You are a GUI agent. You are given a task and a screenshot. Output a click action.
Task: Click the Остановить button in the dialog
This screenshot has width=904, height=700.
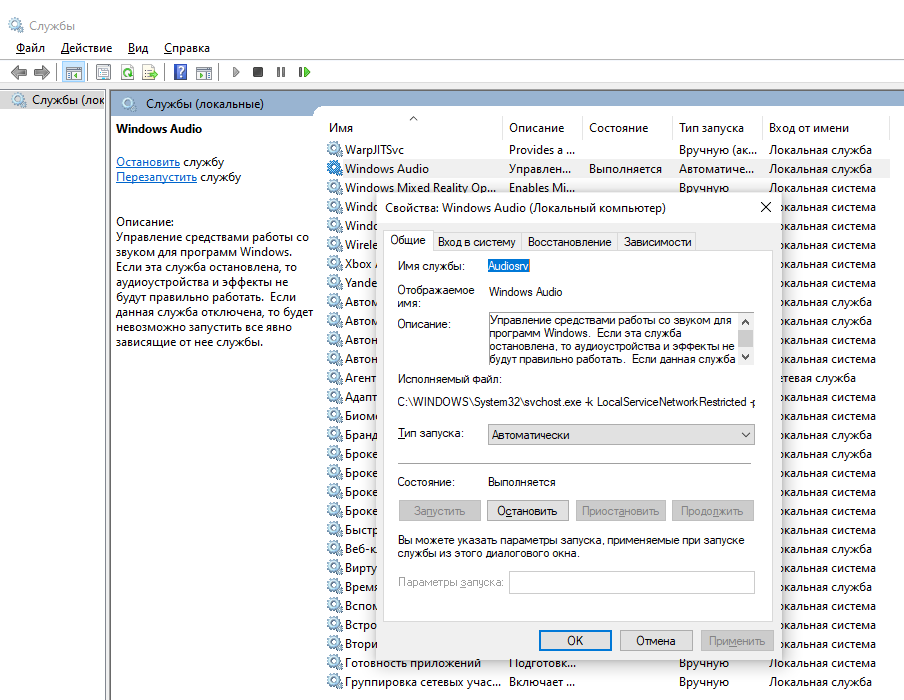pyautogui.click(x=528, y=511)
